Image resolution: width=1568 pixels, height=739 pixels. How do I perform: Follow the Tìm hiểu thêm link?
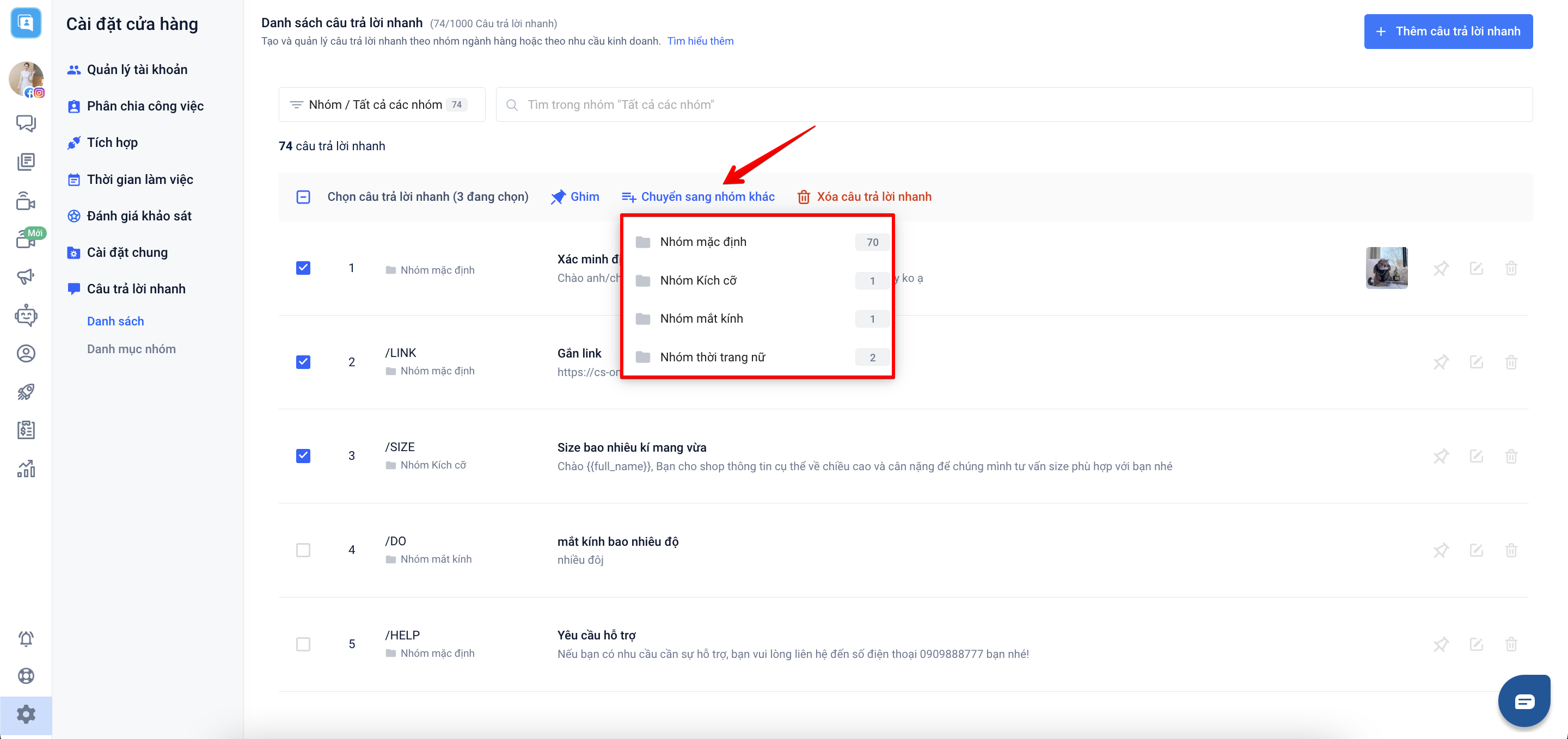pyautogui.click(x=700, y=41)
